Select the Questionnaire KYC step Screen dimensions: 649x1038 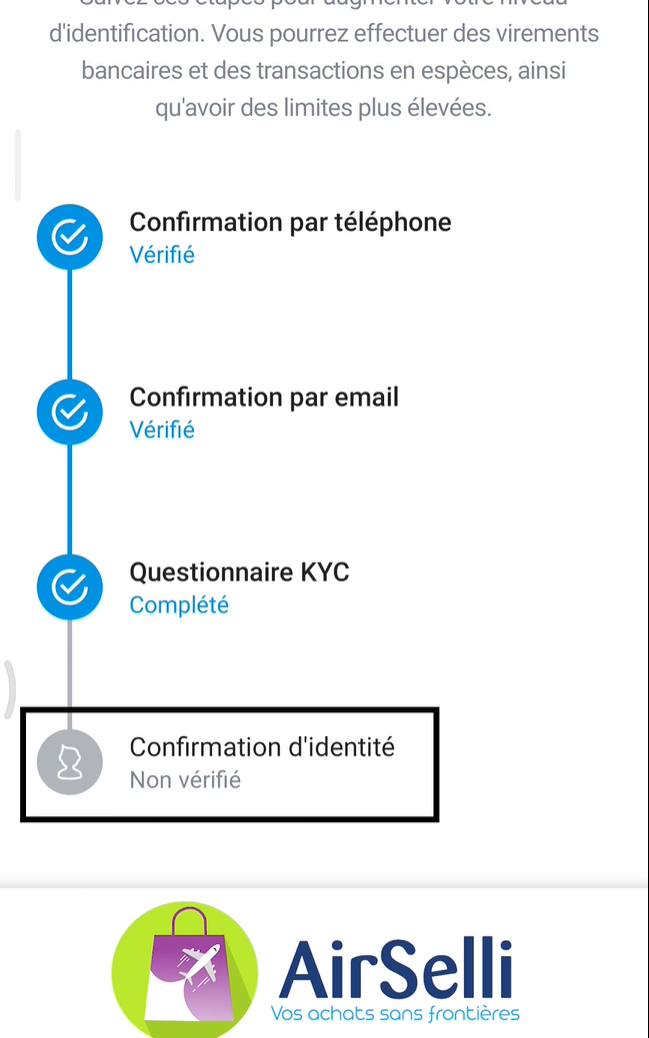point(239,572)
